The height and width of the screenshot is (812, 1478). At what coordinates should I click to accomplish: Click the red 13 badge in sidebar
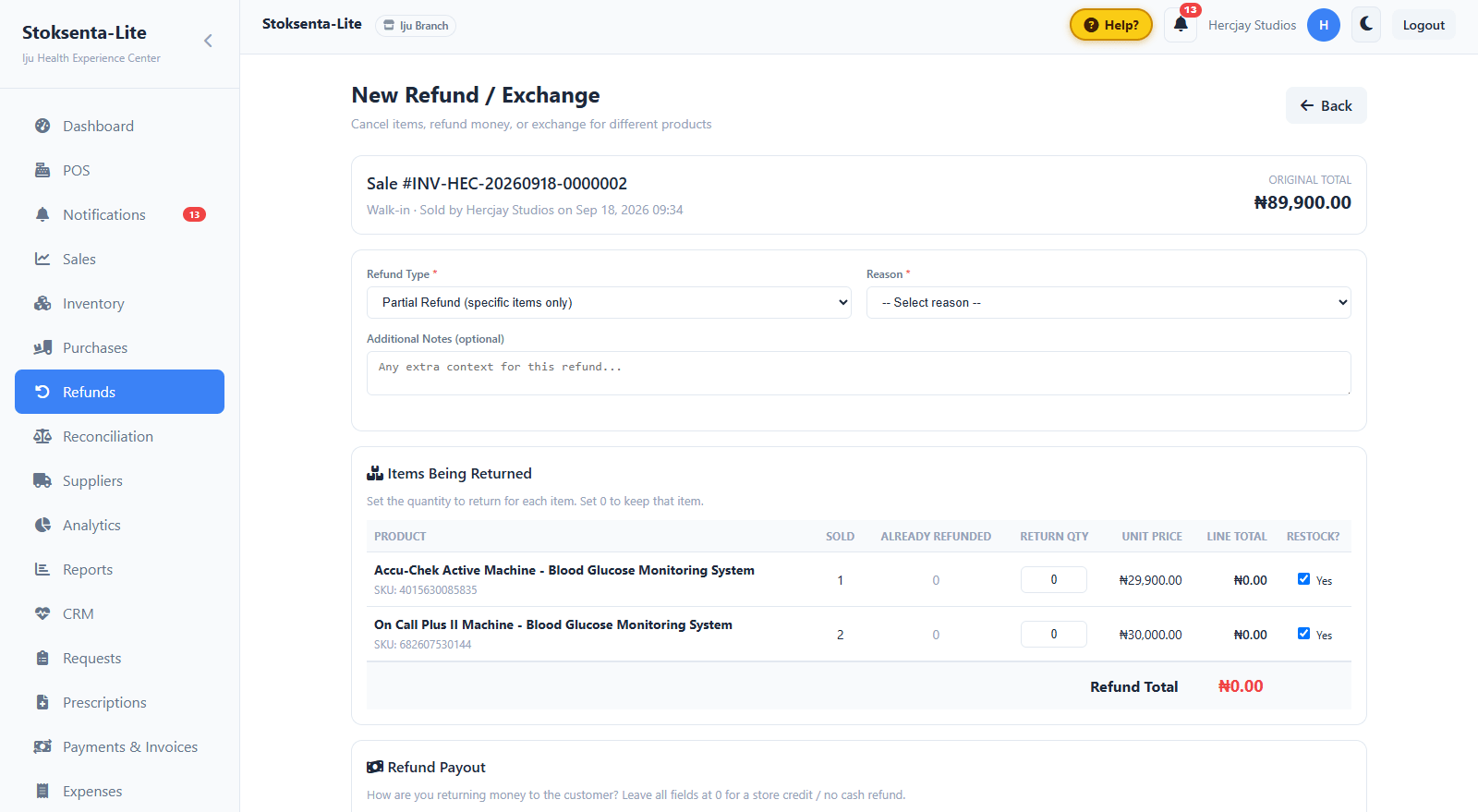(194, 214)
